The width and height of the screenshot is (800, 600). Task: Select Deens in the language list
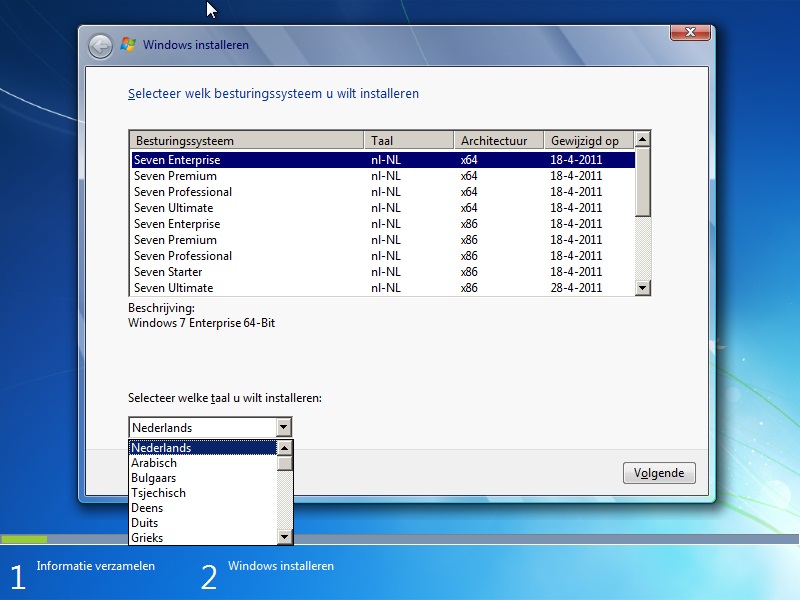point(203,508)
